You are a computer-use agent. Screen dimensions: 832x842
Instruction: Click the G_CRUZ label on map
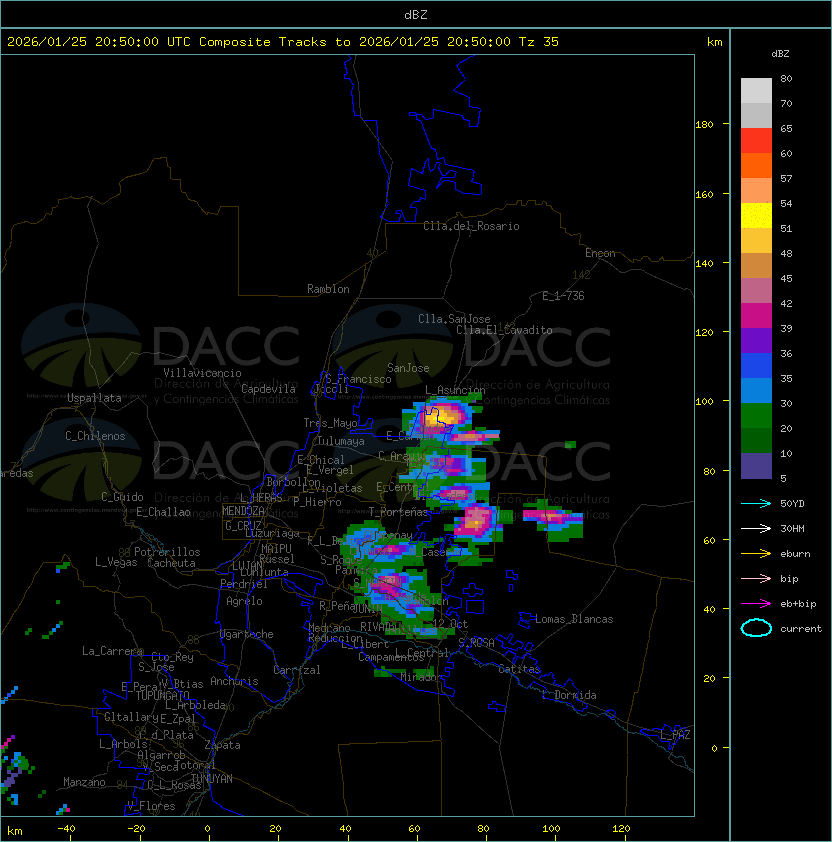point(243,526)
